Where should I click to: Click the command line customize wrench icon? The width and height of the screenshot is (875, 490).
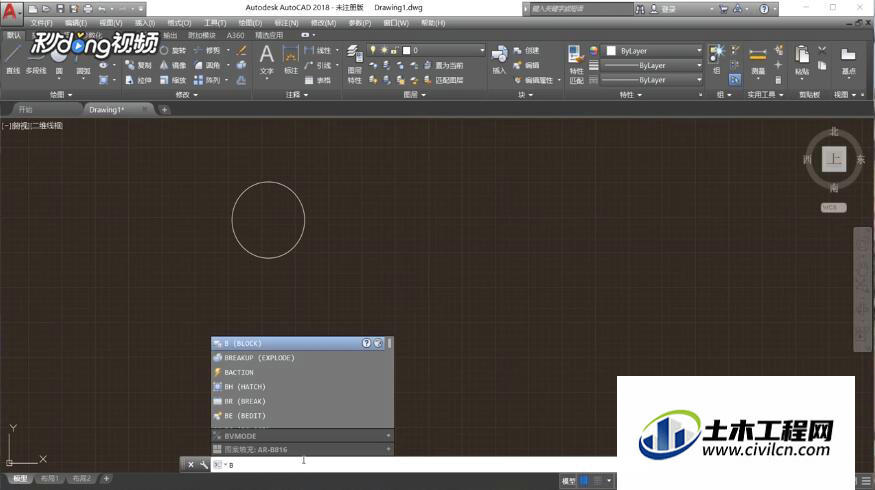(x=204, y=464)
